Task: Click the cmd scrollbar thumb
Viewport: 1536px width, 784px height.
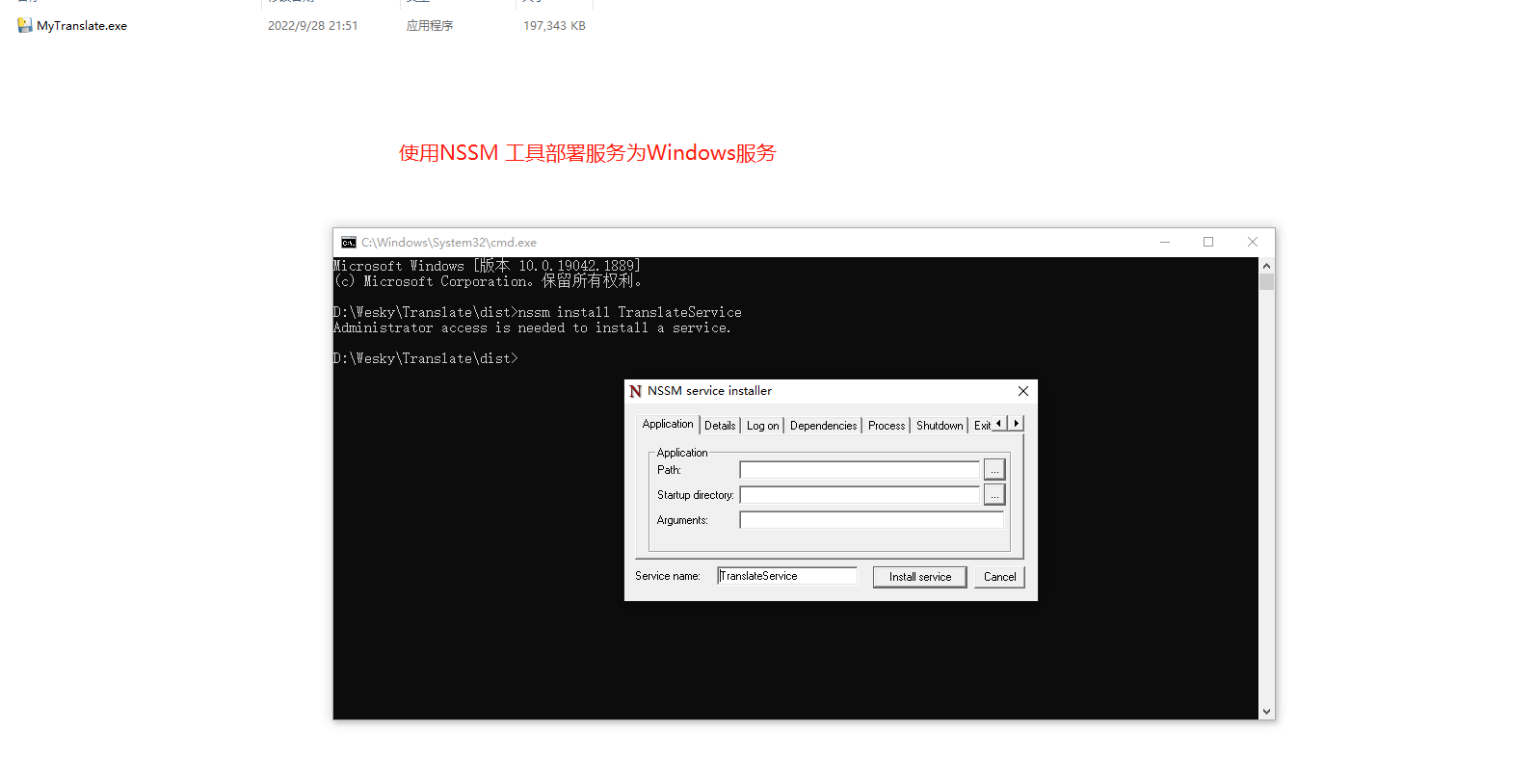Action: 1267,281
